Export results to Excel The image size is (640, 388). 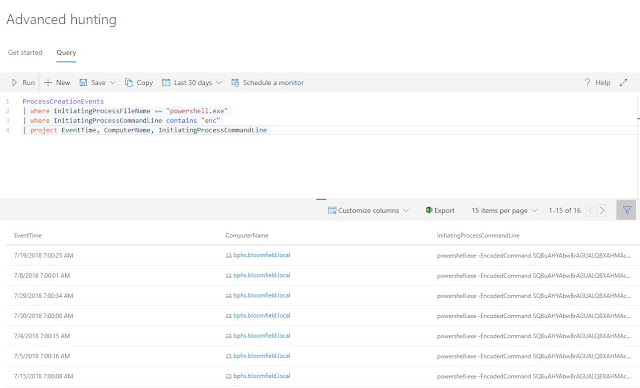tap(440, 211)
